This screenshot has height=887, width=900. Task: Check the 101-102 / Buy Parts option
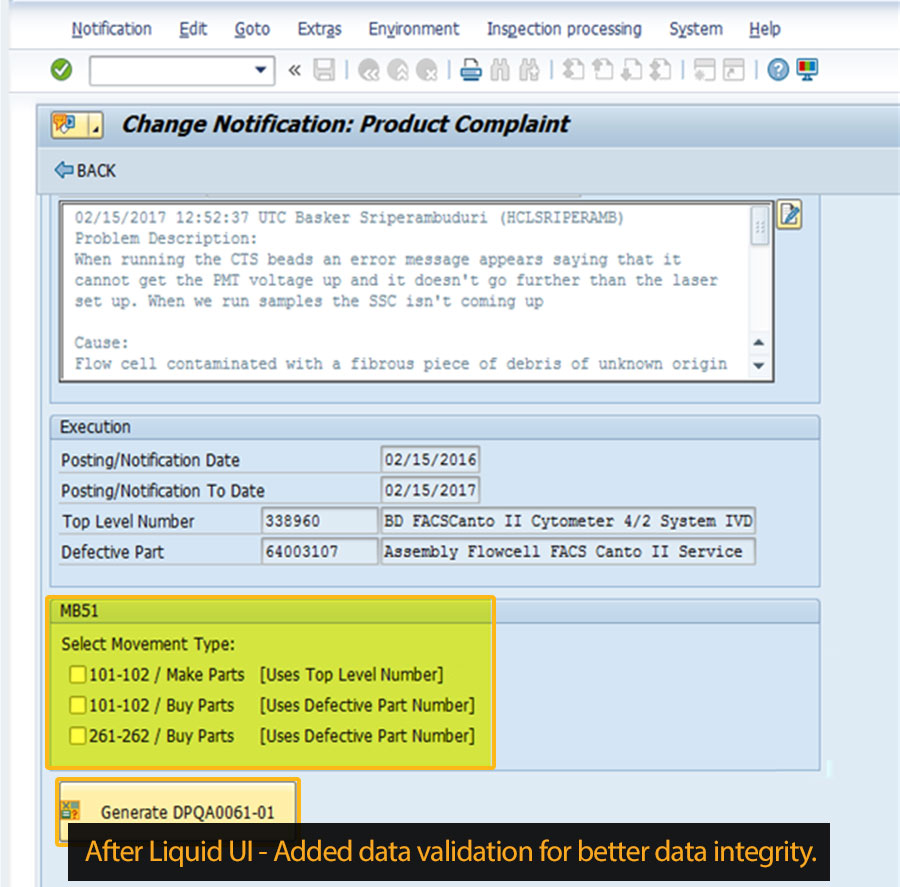pyautogui.click(x=78, y=706)
